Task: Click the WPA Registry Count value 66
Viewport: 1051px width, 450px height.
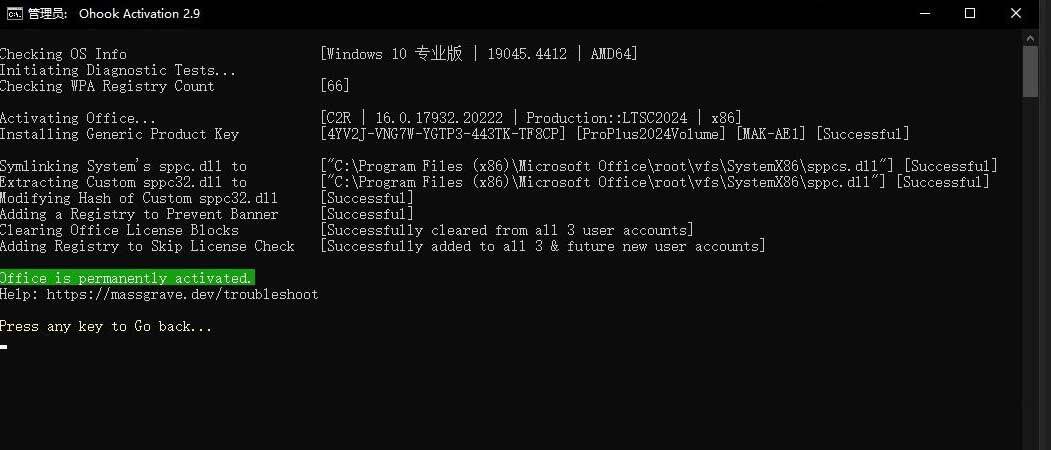Action: [335, 86]
